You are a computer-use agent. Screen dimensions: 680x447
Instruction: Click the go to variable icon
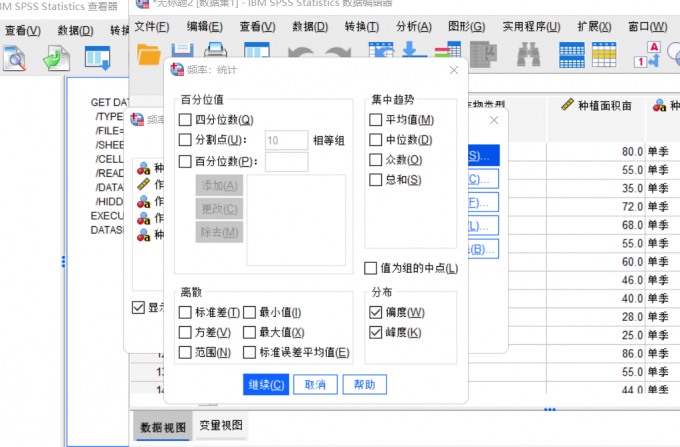pyautogui.click(x=414, y=50)
